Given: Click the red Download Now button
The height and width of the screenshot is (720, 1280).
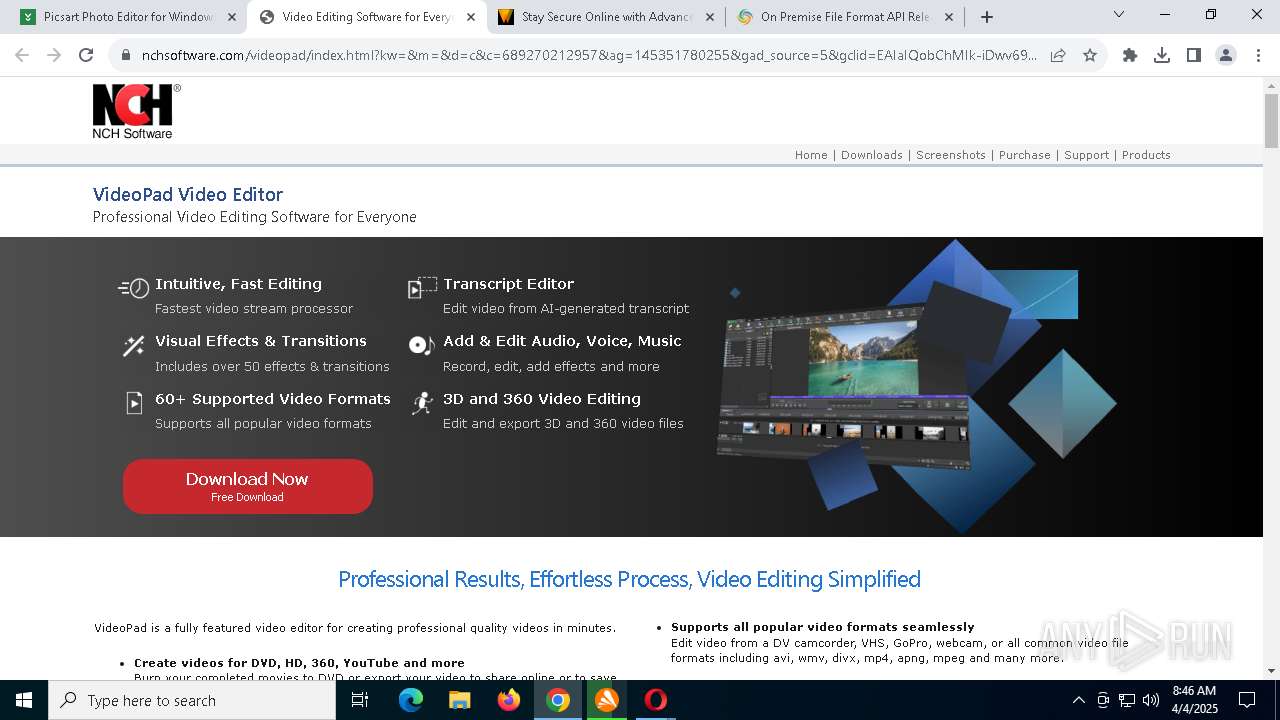Looking at the screenshot, I should point(248,486).
